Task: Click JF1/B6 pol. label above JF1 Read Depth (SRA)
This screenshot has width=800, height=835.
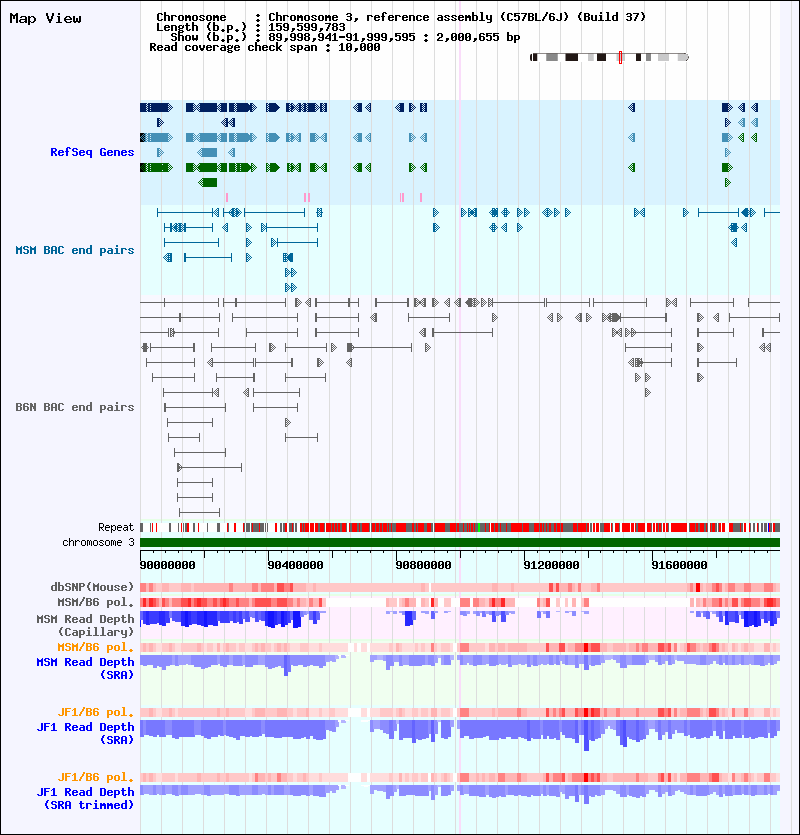Action: [x=96, y=713]
